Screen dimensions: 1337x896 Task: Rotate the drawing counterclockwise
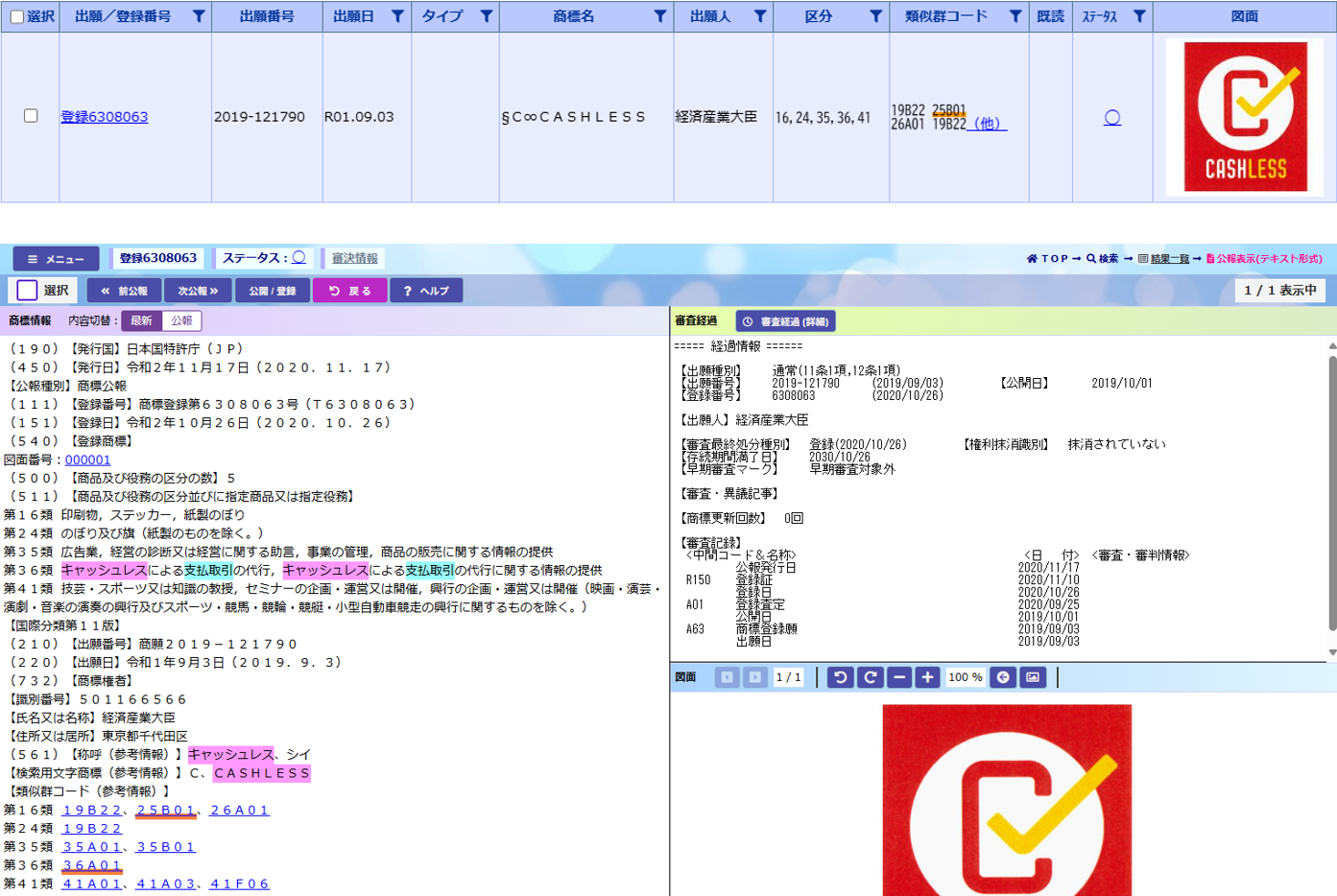(840, 677)
